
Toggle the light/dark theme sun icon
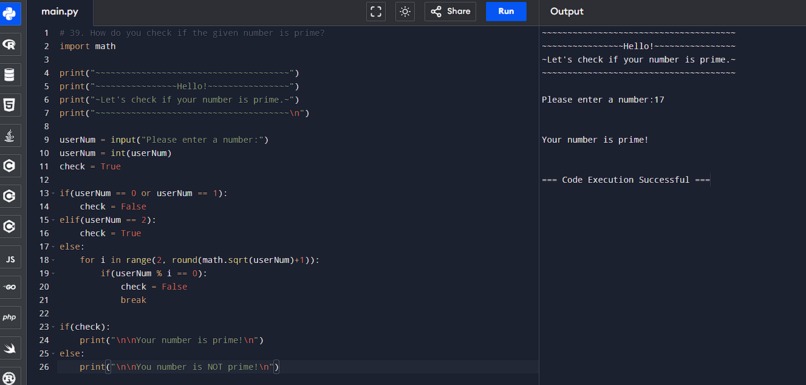405,12
